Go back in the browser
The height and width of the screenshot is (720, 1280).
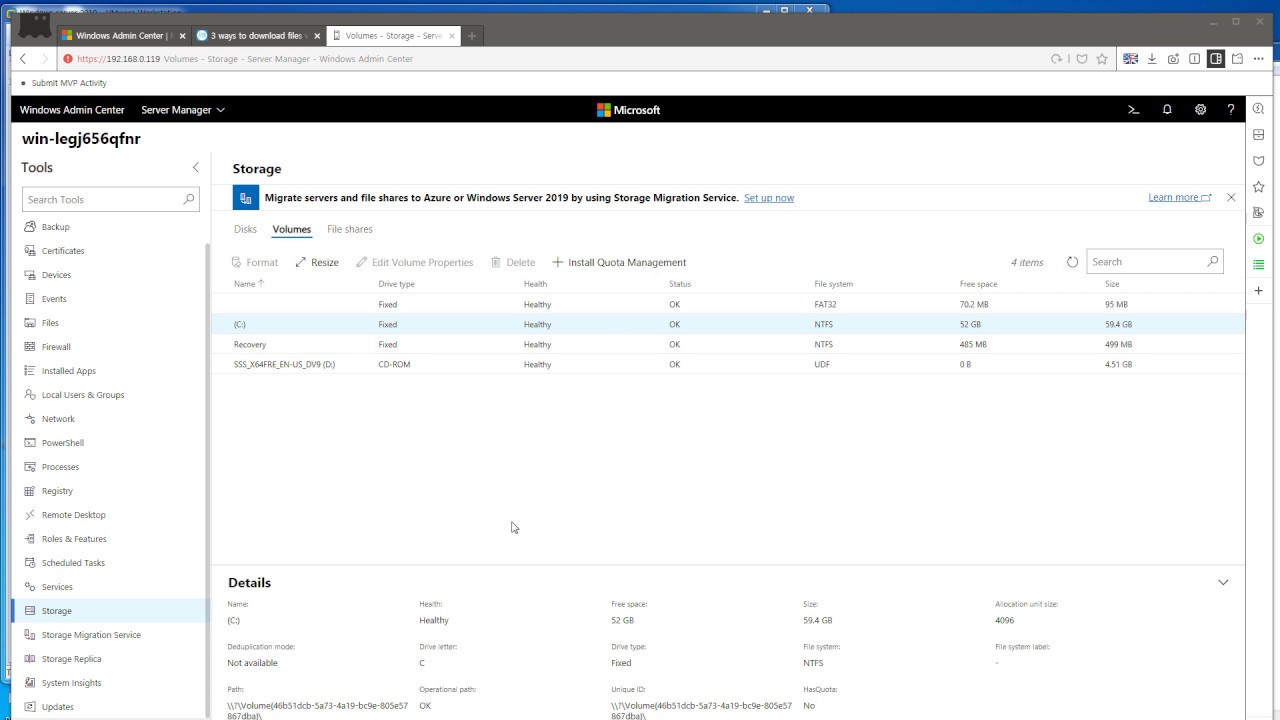[x=23, y=59]
